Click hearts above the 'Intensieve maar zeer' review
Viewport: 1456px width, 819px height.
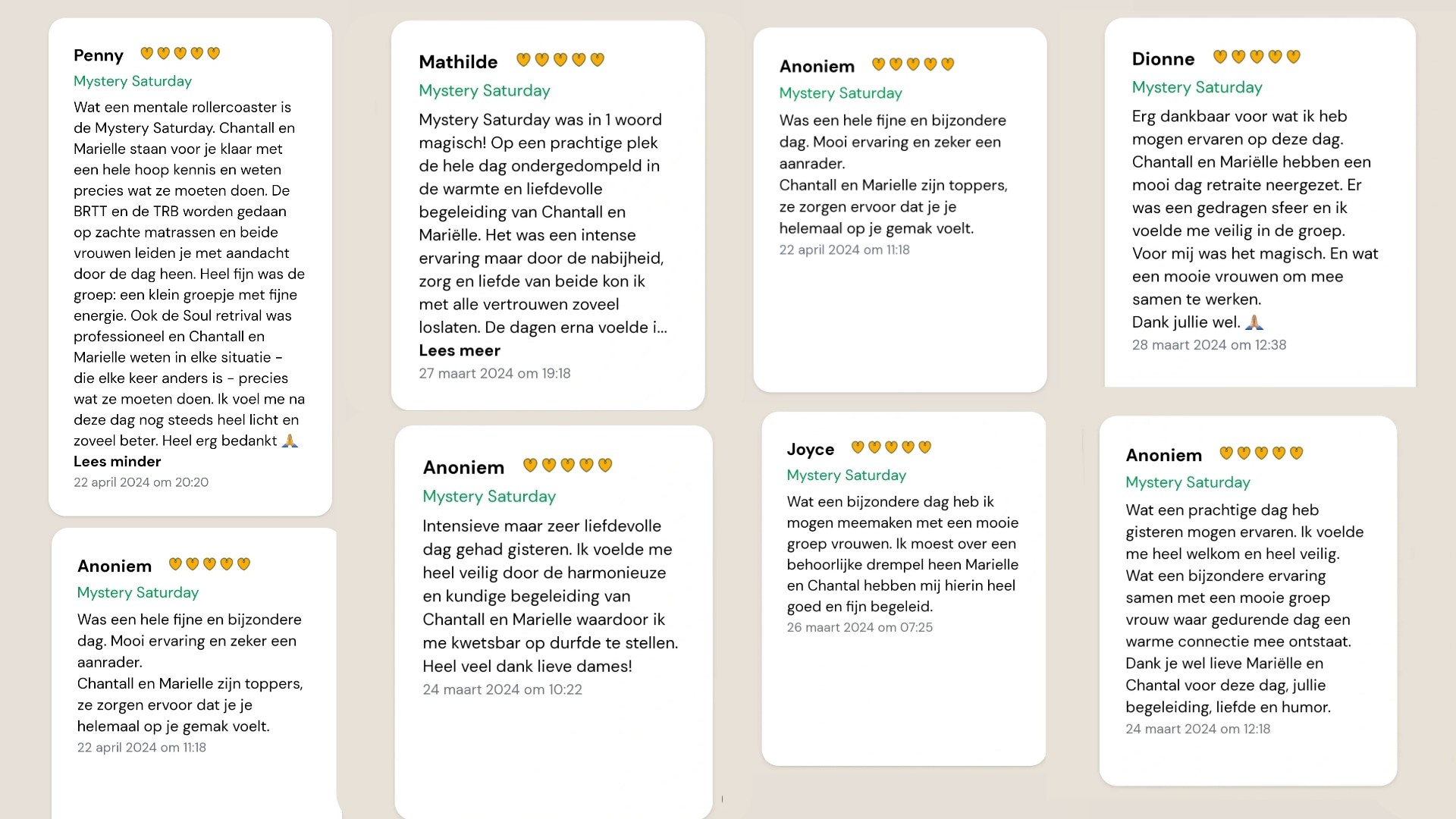(567, 465)
